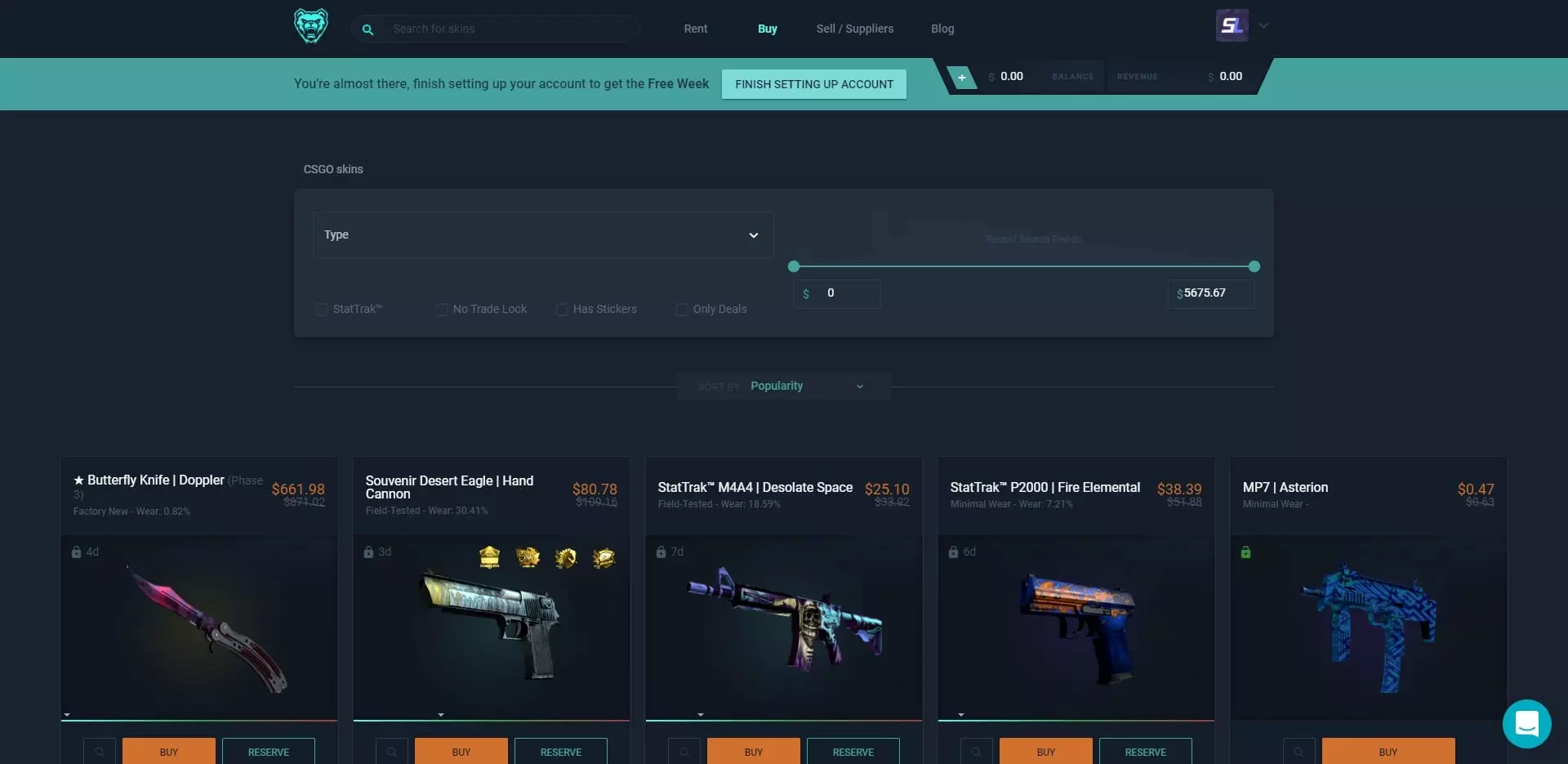This screenshot has height=764, width=1568.
Task: Click the maximum price slider handle
Action: (x=1254, y=266)
